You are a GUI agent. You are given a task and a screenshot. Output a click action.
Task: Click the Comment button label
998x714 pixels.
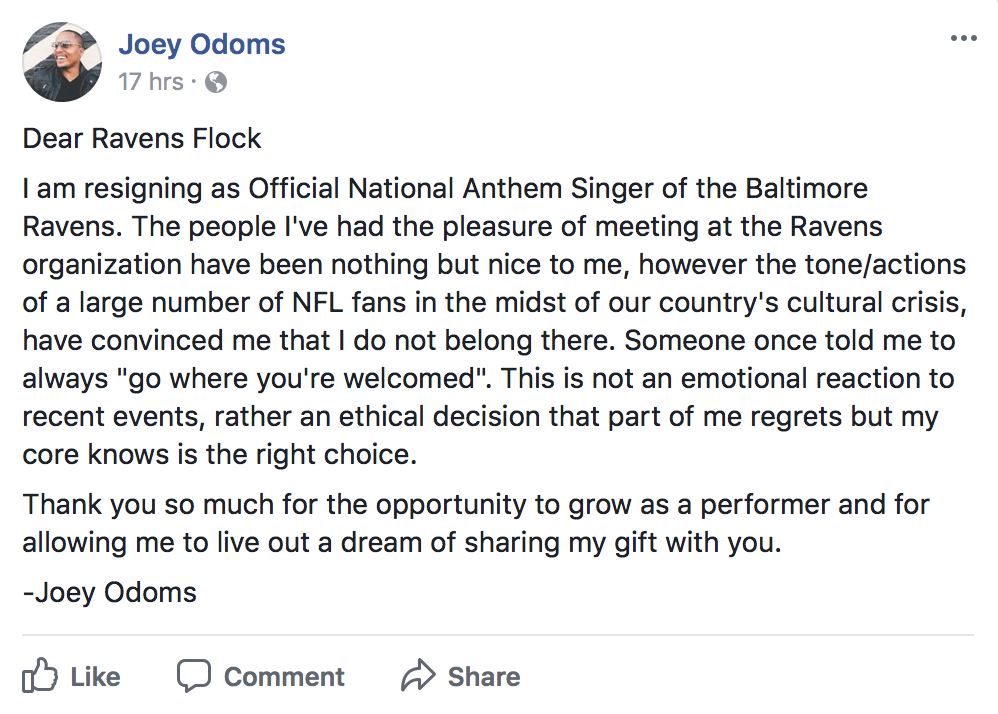pos(284,676)
